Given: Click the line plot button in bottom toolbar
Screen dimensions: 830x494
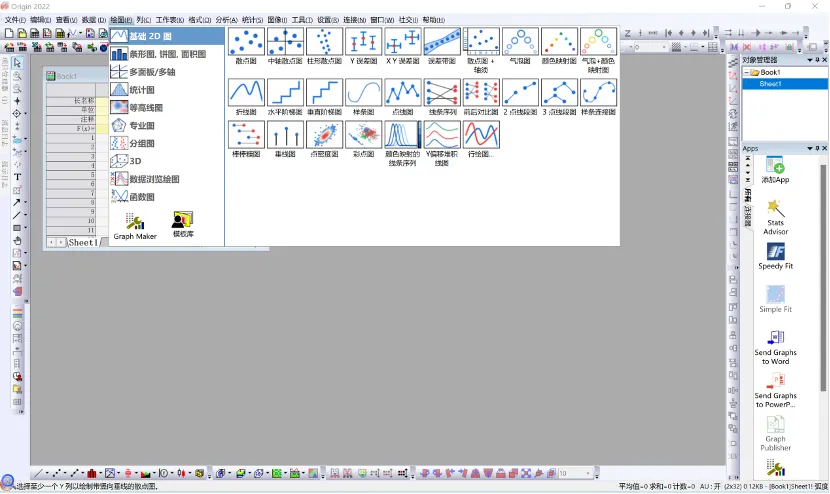Looking at the screenshot, I should (x=38, y=473).
